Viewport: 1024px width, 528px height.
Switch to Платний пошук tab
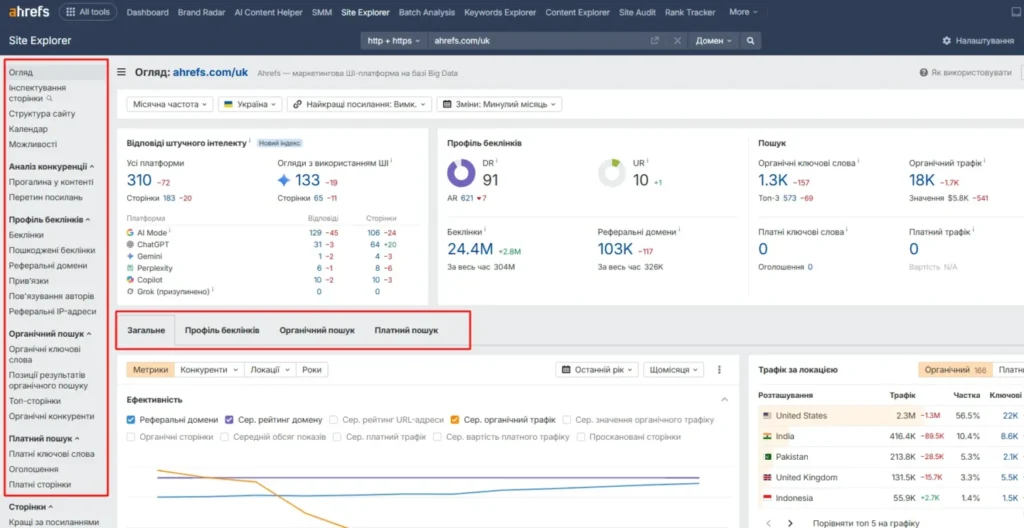tap(406, 331)
